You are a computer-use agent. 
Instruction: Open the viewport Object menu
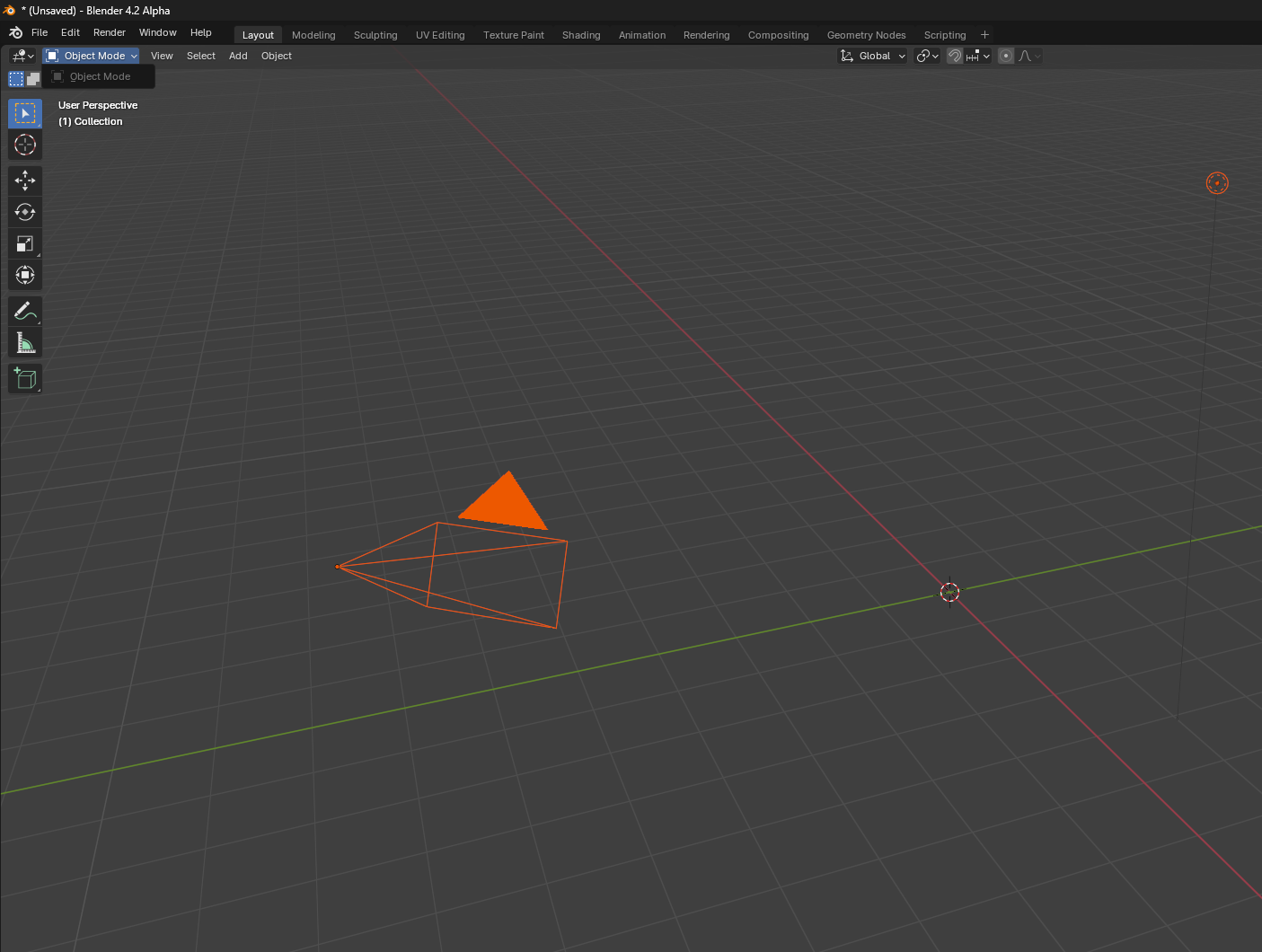[277, 56]
